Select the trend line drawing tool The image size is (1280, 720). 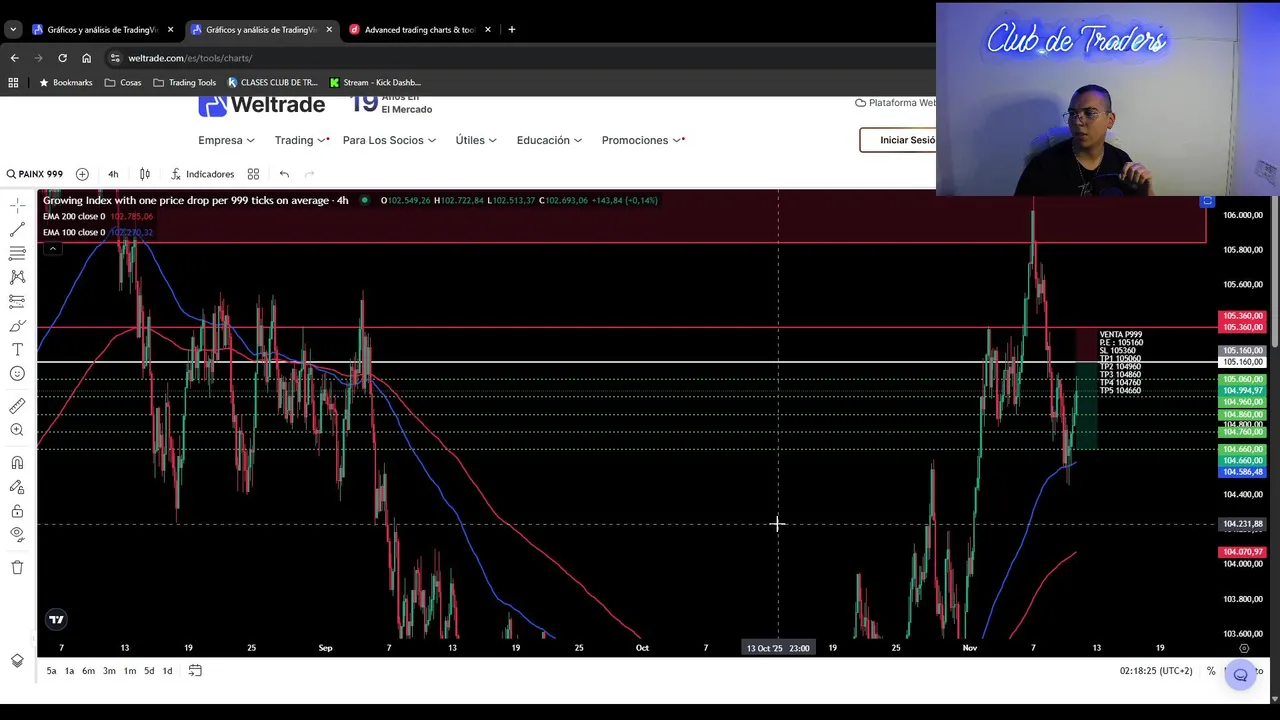click(x=17, y=229)
